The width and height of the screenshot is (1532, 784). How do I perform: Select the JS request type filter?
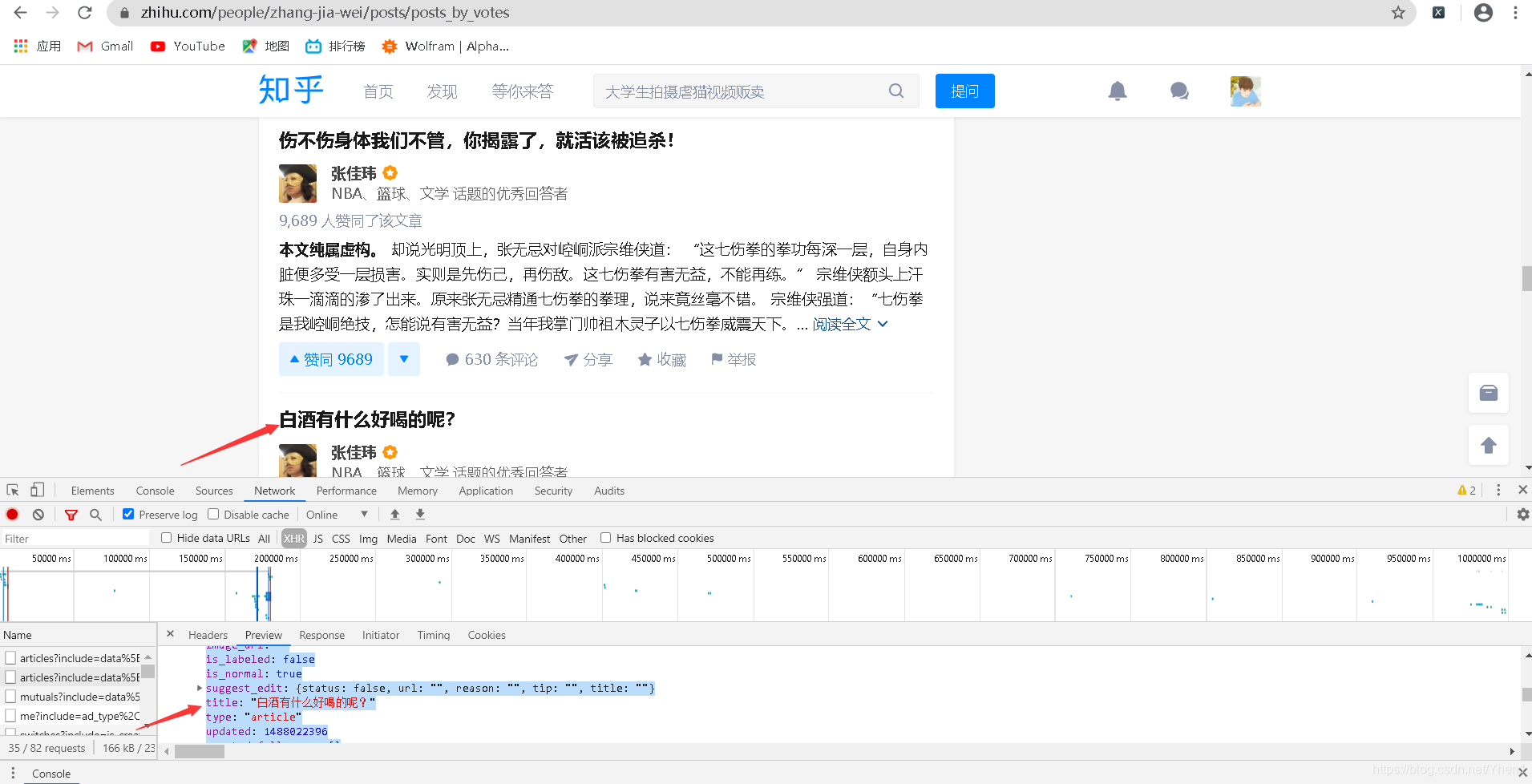(x=318, y=539)
